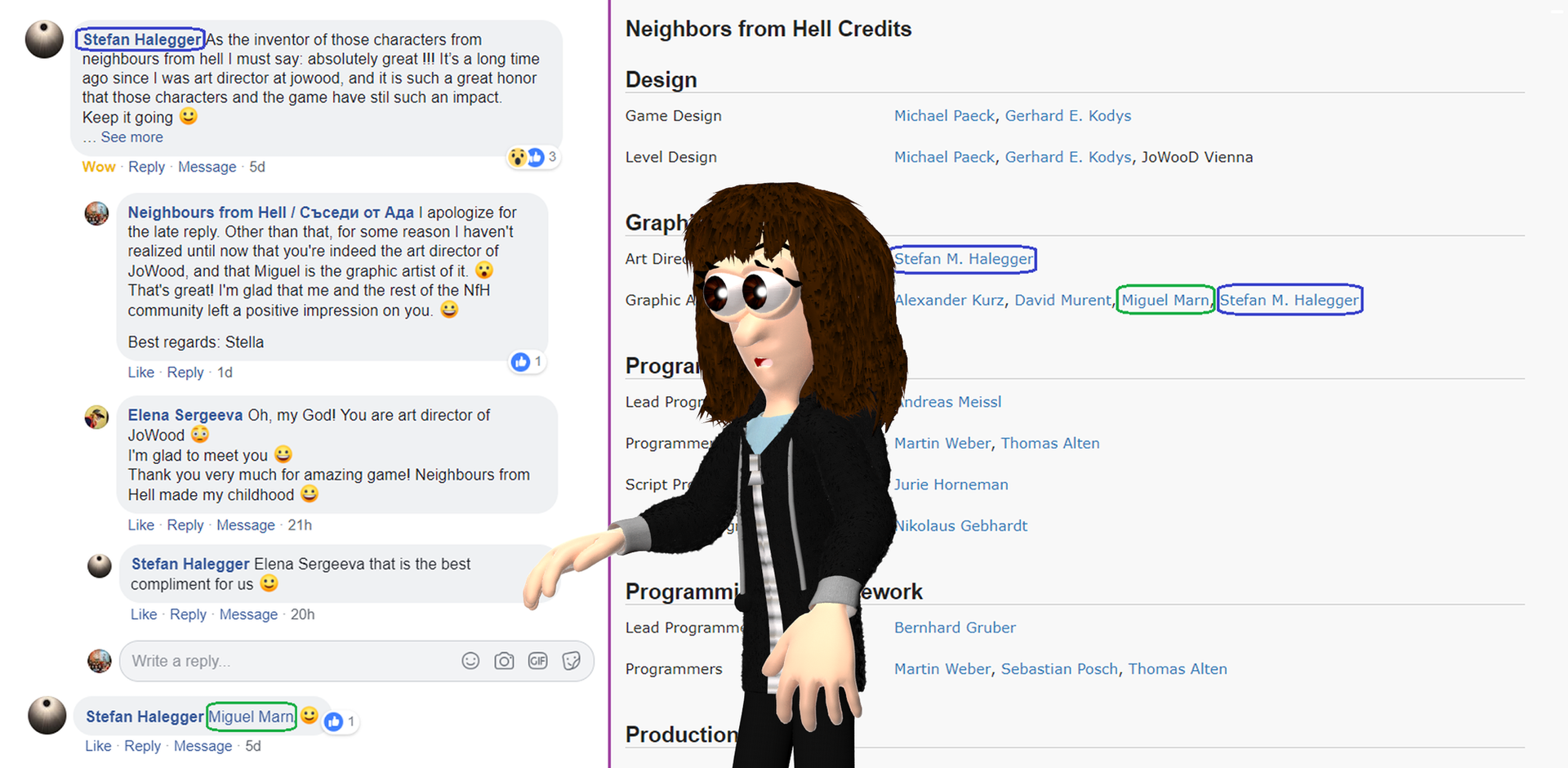
Task: Reply to Stefan's best compliment comment
Action: coord(188,614)
